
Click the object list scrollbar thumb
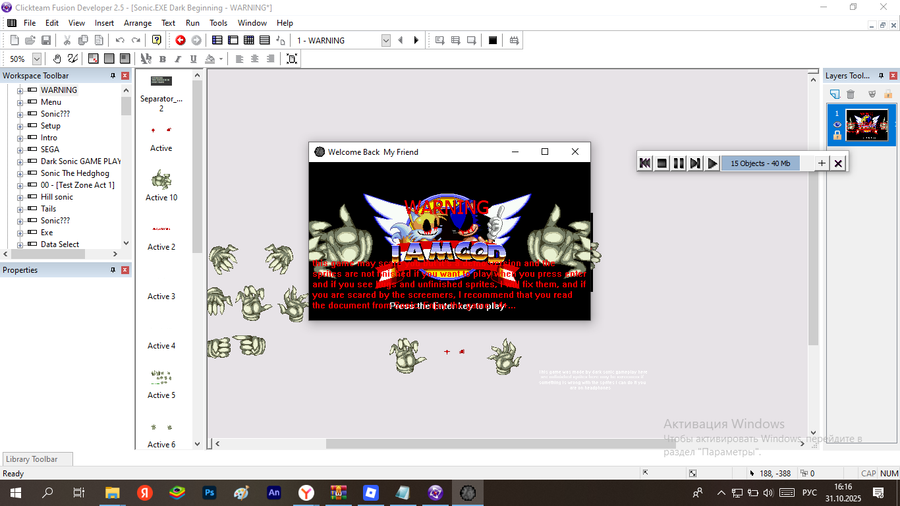pos(197,166)
